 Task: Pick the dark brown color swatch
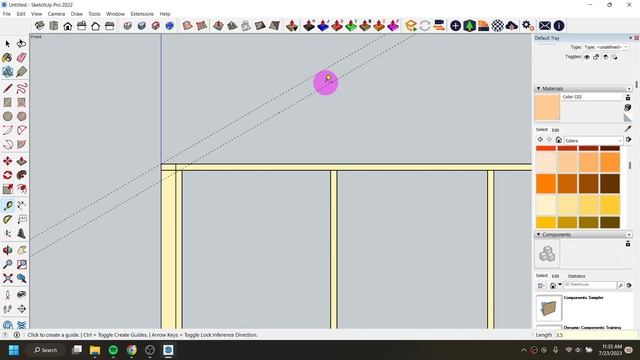point(610,183)
